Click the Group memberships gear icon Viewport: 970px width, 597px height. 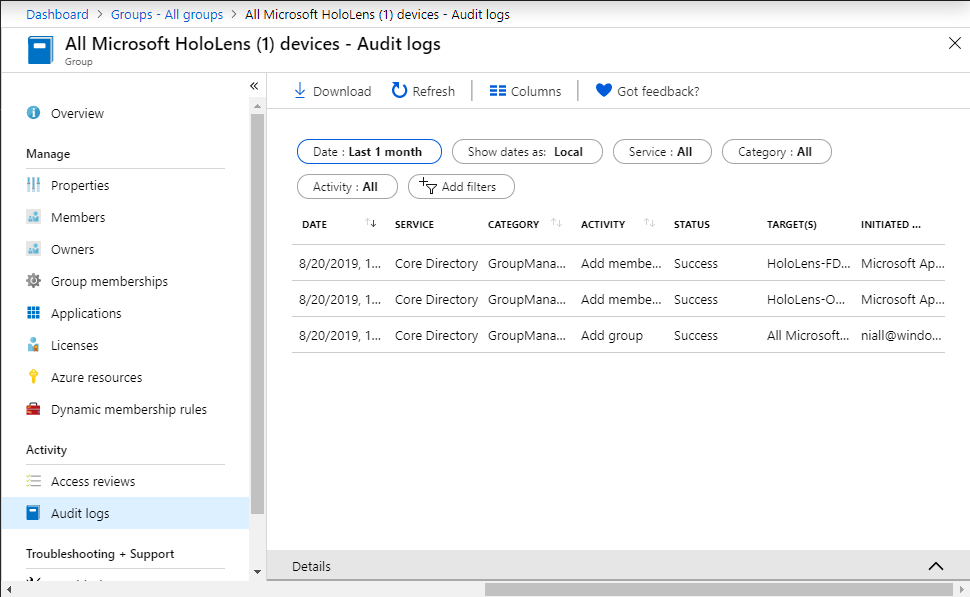[33, 281]
